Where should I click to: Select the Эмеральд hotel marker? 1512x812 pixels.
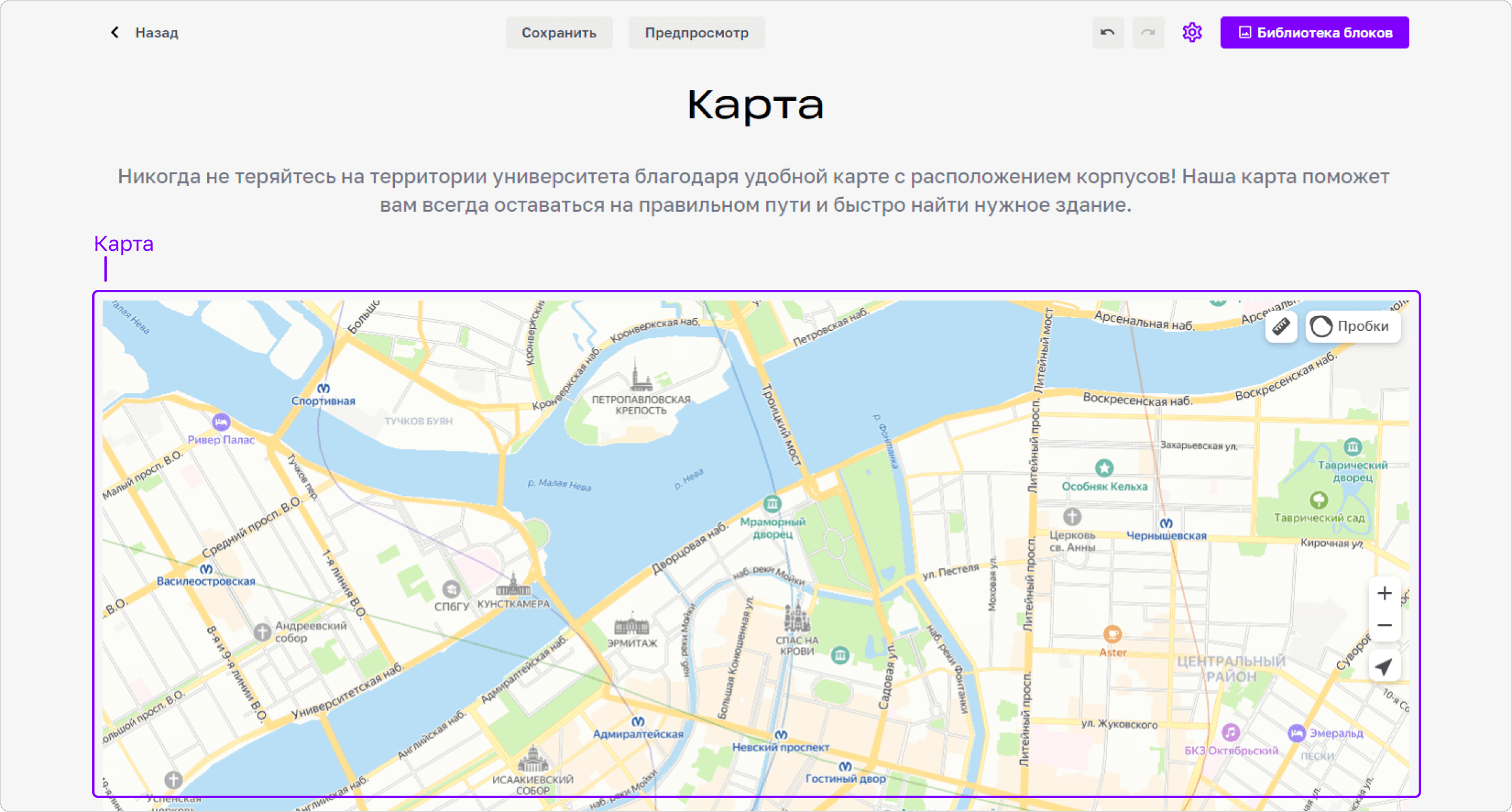pyautogui.click(x=1296, y=733)
